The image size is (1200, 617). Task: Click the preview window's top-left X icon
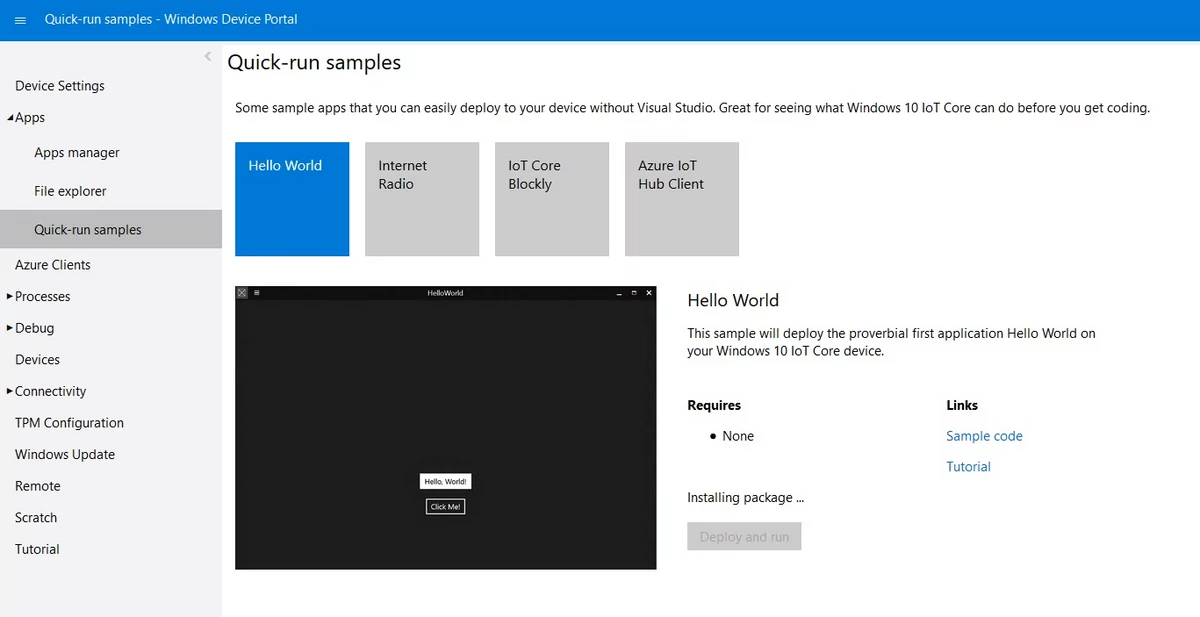[242, 293]
